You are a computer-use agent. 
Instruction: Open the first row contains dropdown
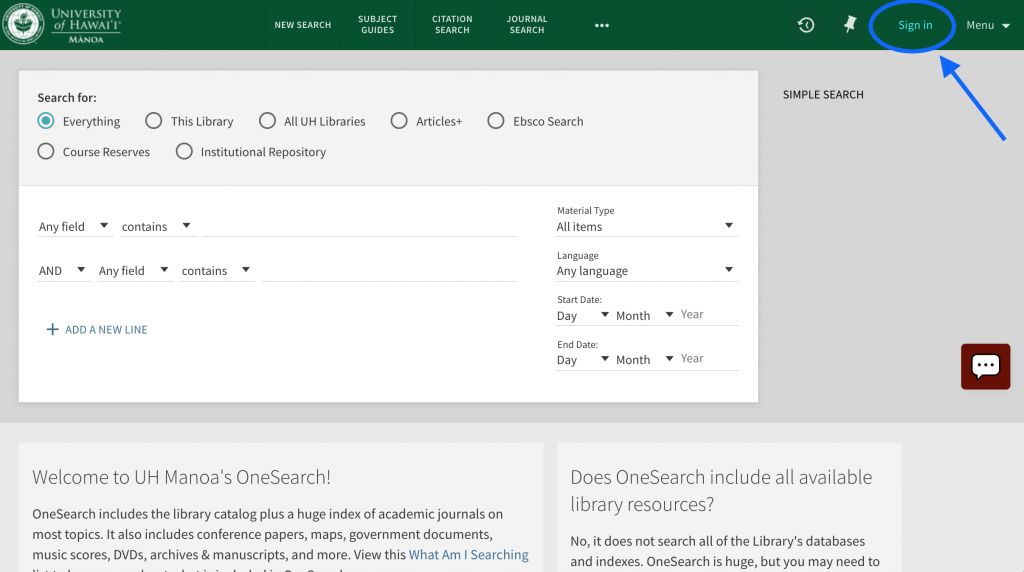click(157, 227)
